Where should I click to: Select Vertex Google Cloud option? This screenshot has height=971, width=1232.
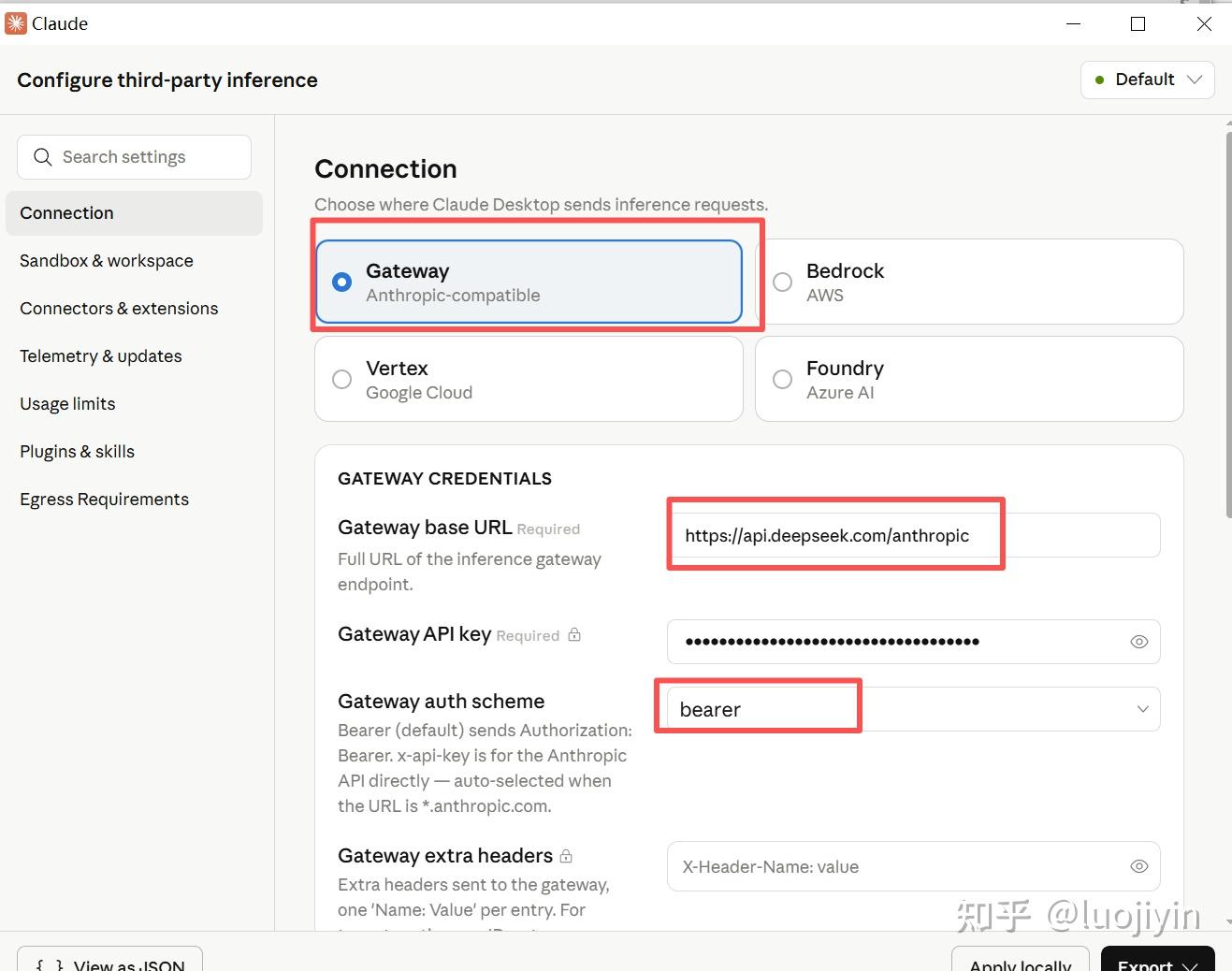pos(529,379)
